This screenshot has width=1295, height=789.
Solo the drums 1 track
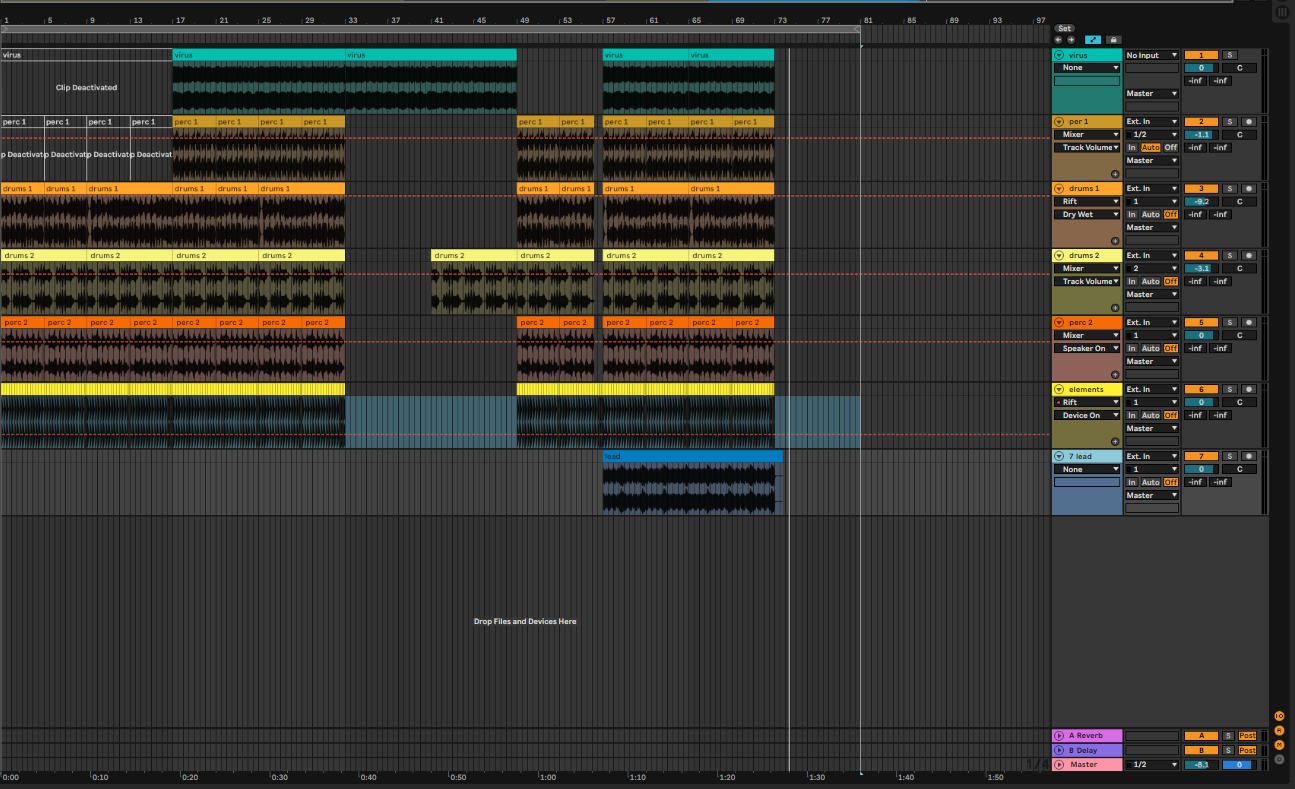tap(1230, 188)
